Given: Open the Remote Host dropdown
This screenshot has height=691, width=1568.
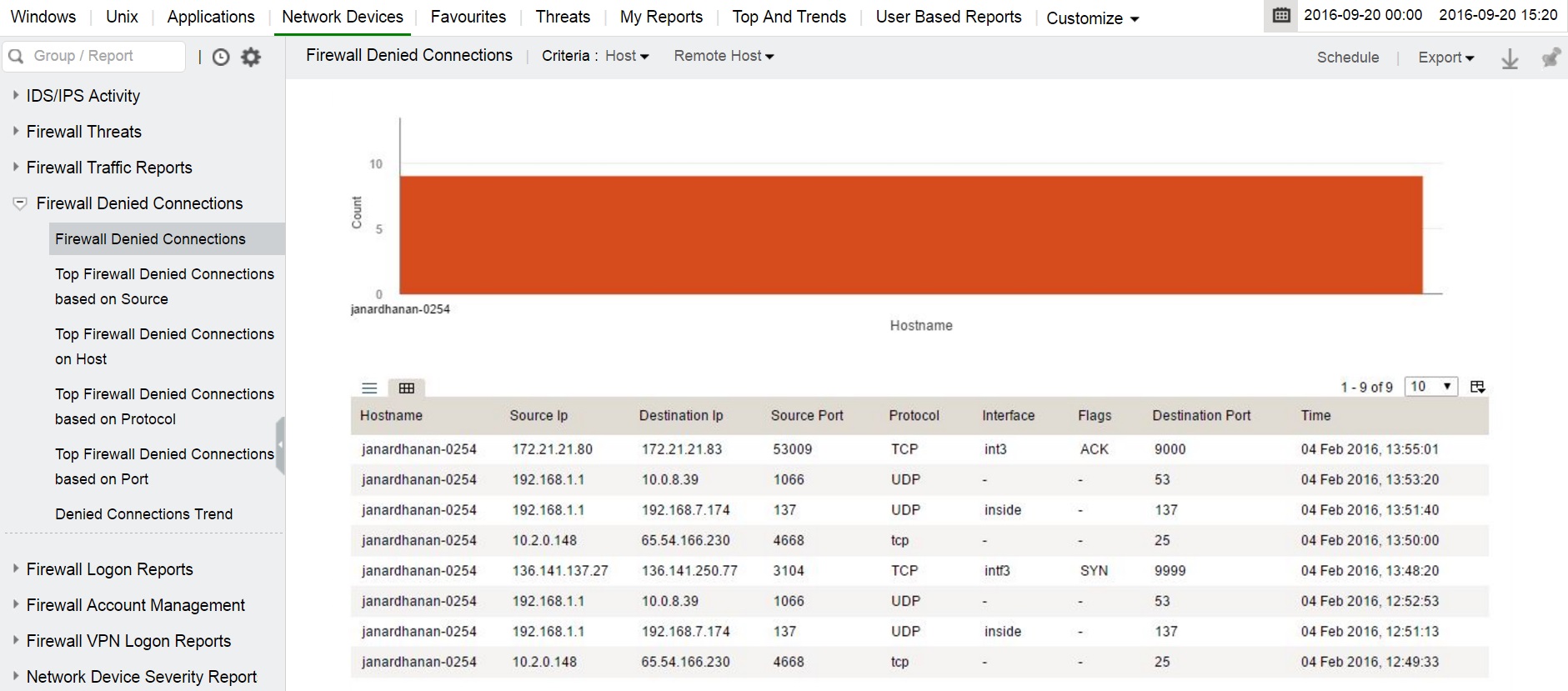Looking at the screenshot, I should click(724, 56).
